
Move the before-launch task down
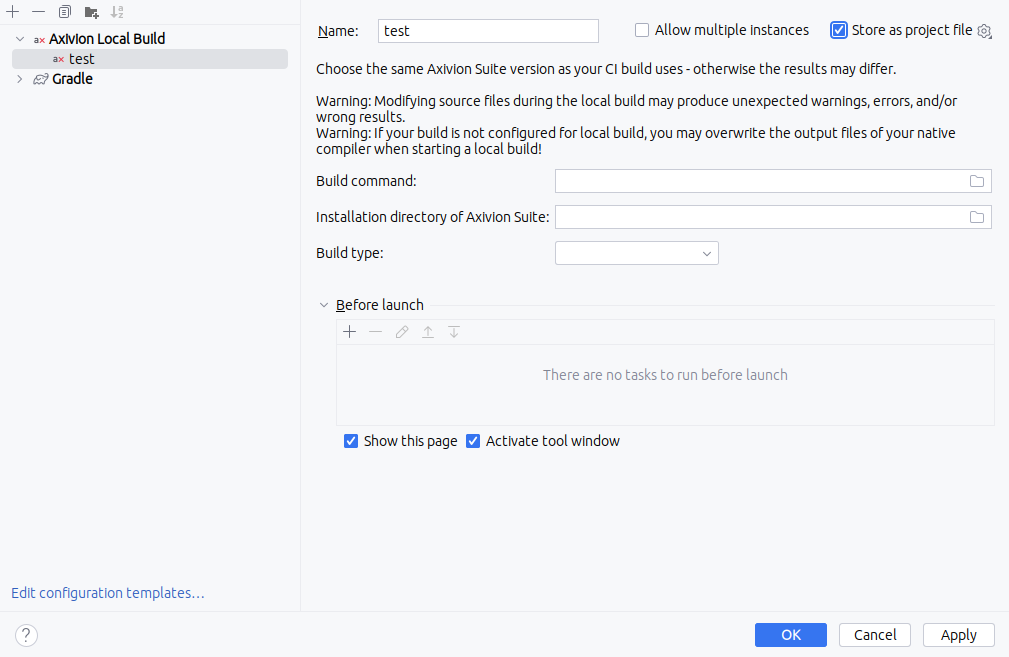(454, 332)
